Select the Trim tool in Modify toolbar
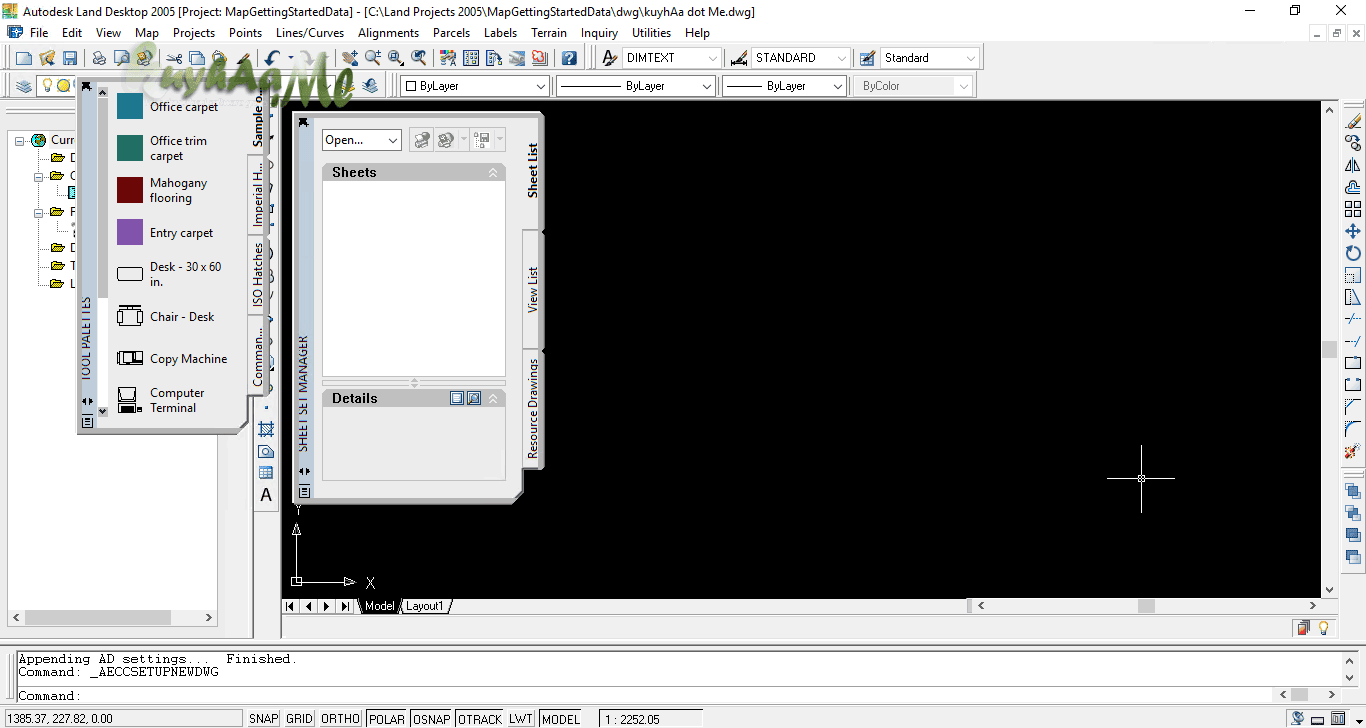Viewport: 1366px width, 728px height. click(1353, 319)
